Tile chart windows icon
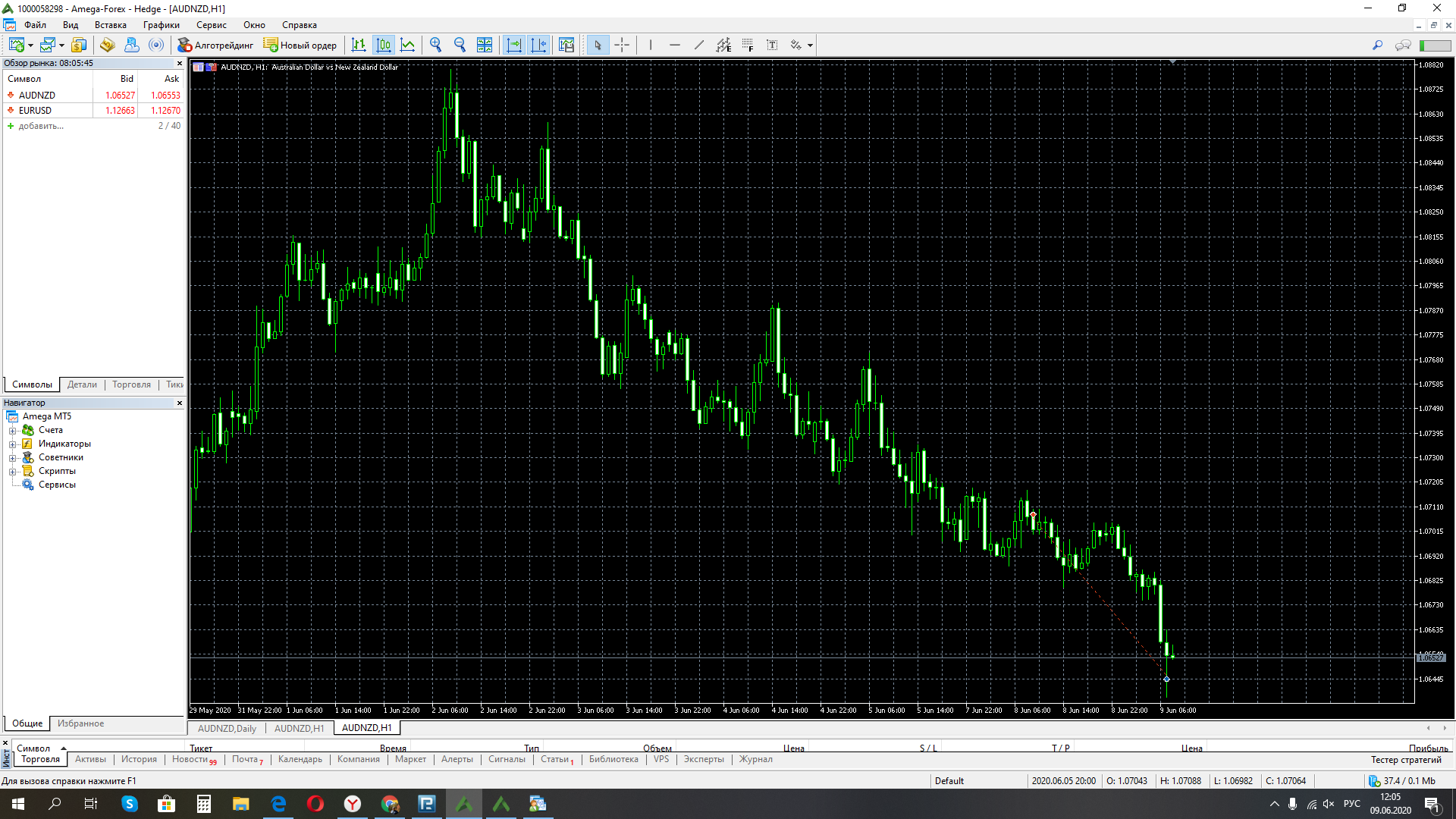 point(485,45)
